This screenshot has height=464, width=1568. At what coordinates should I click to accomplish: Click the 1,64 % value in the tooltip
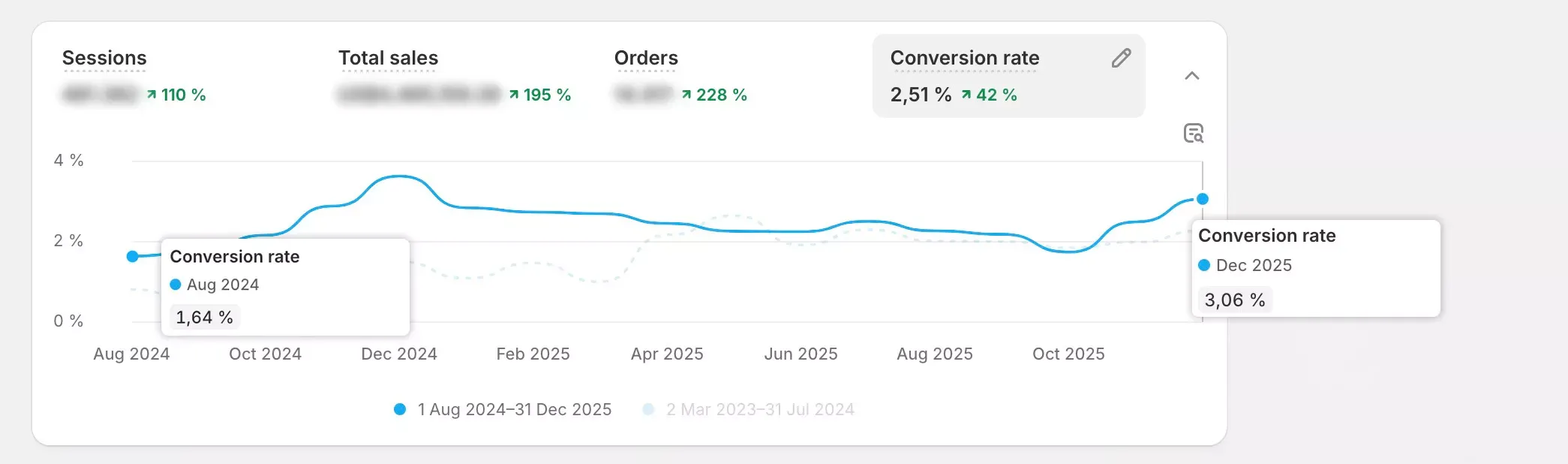pyautogui.click(x=204, y=318)
